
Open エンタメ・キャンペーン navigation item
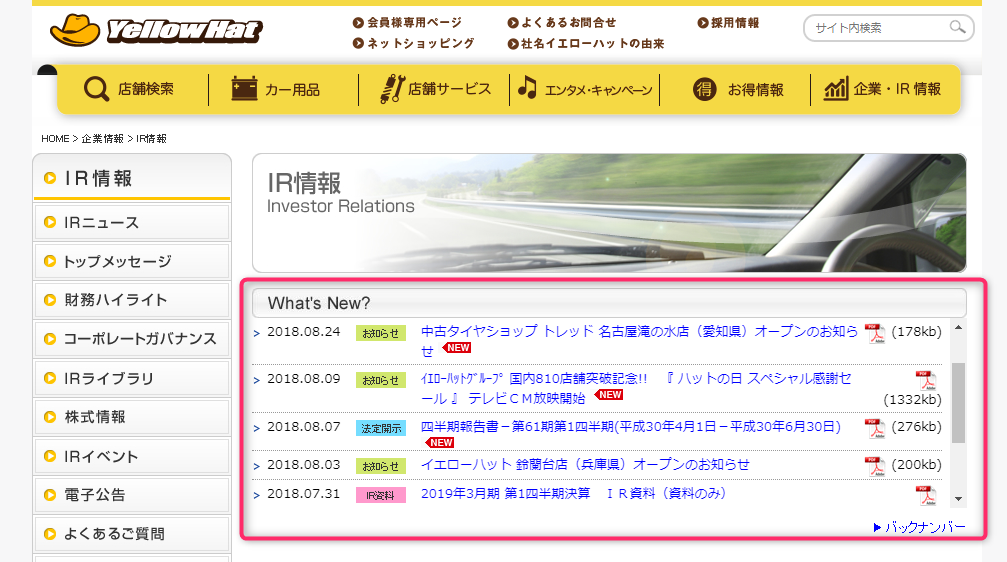(585, 90)
